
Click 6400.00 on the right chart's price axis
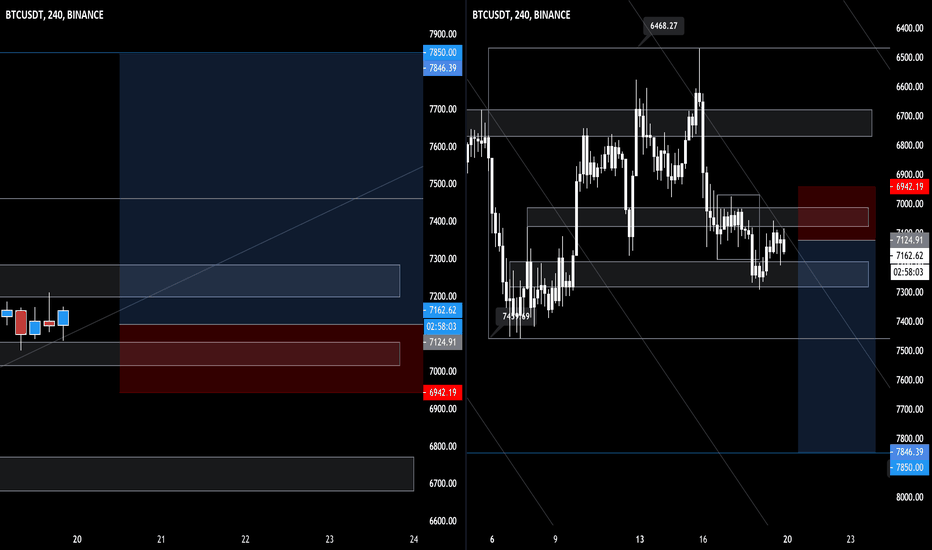point(909,28)
